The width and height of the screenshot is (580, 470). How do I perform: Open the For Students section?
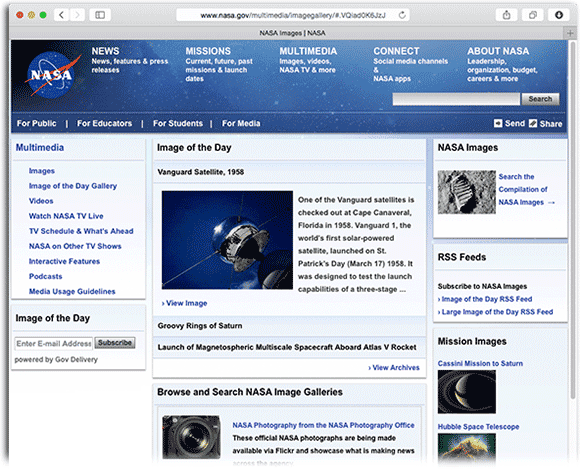[x=178, y=123]
